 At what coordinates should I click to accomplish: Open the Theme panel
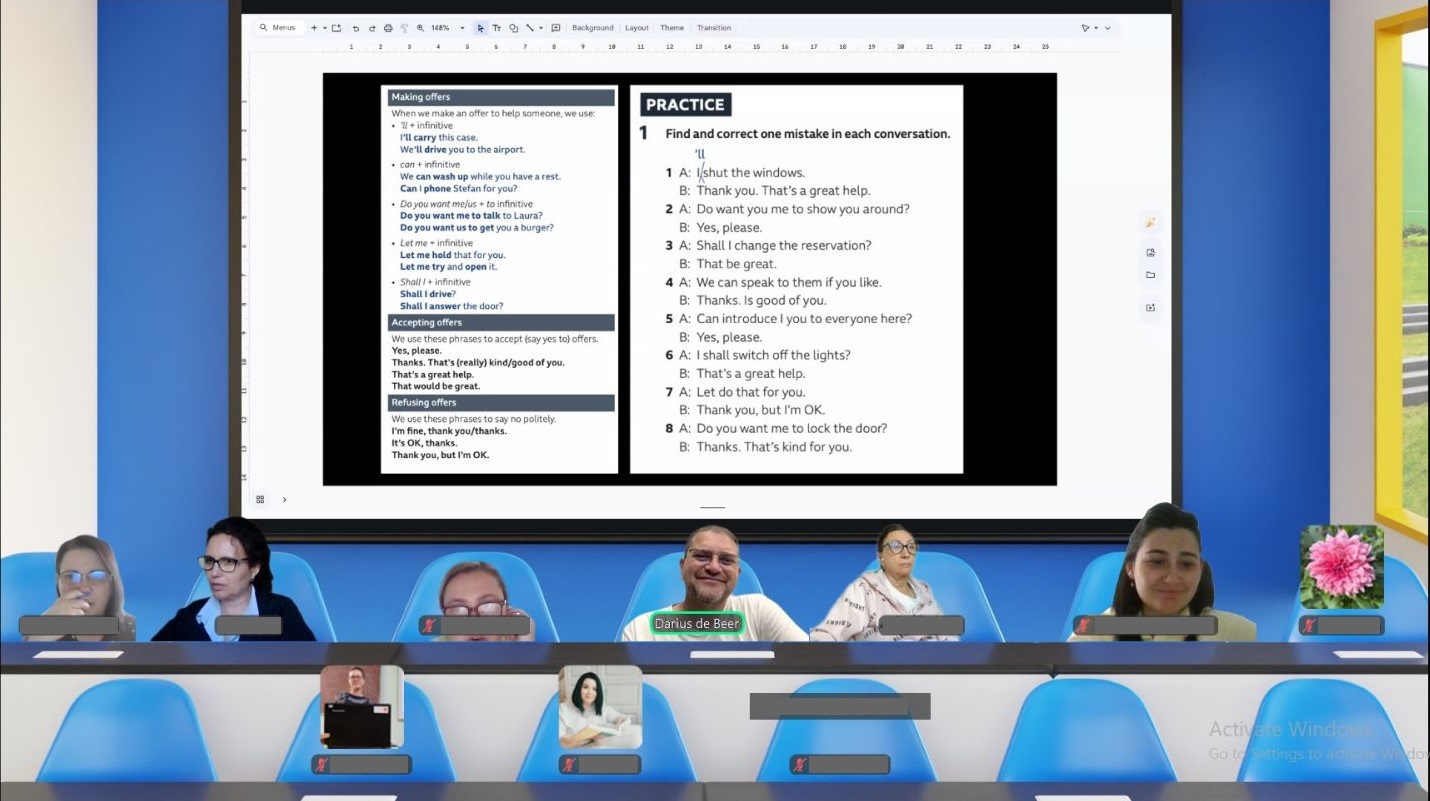672,28
